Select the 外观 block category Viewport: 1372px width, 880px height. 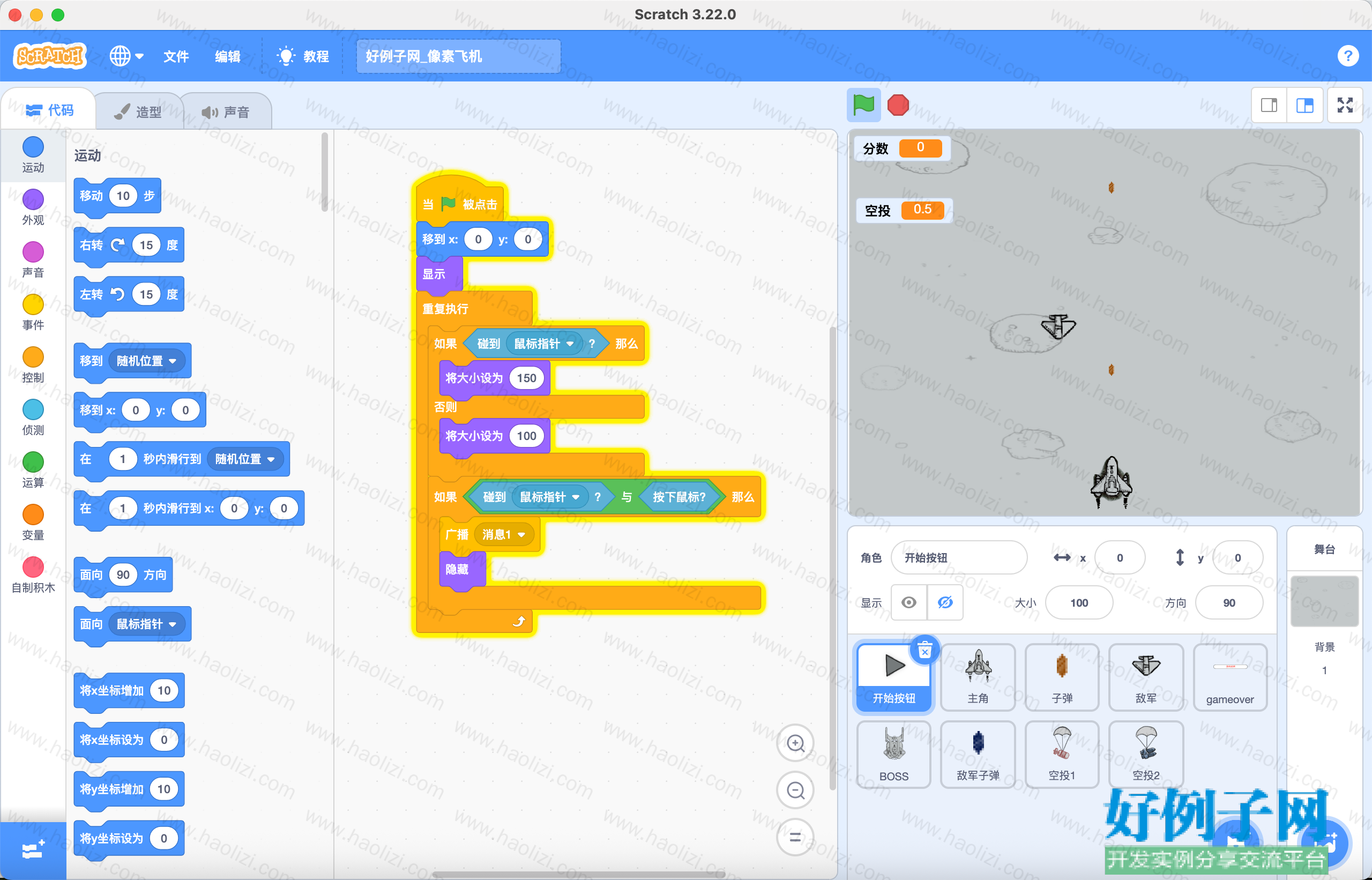tap(33, 207)
